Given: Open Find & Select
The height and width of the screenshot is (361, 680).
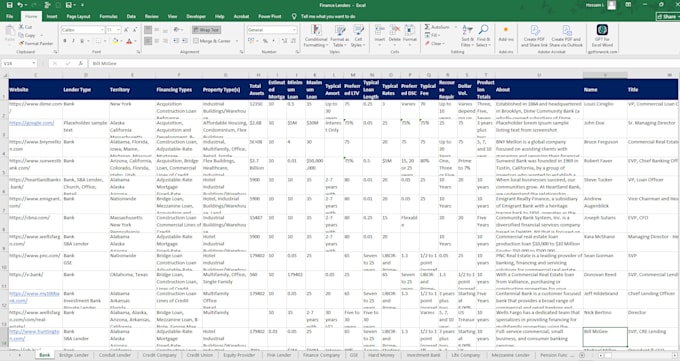Looking at the screenshot, I should coord(483,36).
